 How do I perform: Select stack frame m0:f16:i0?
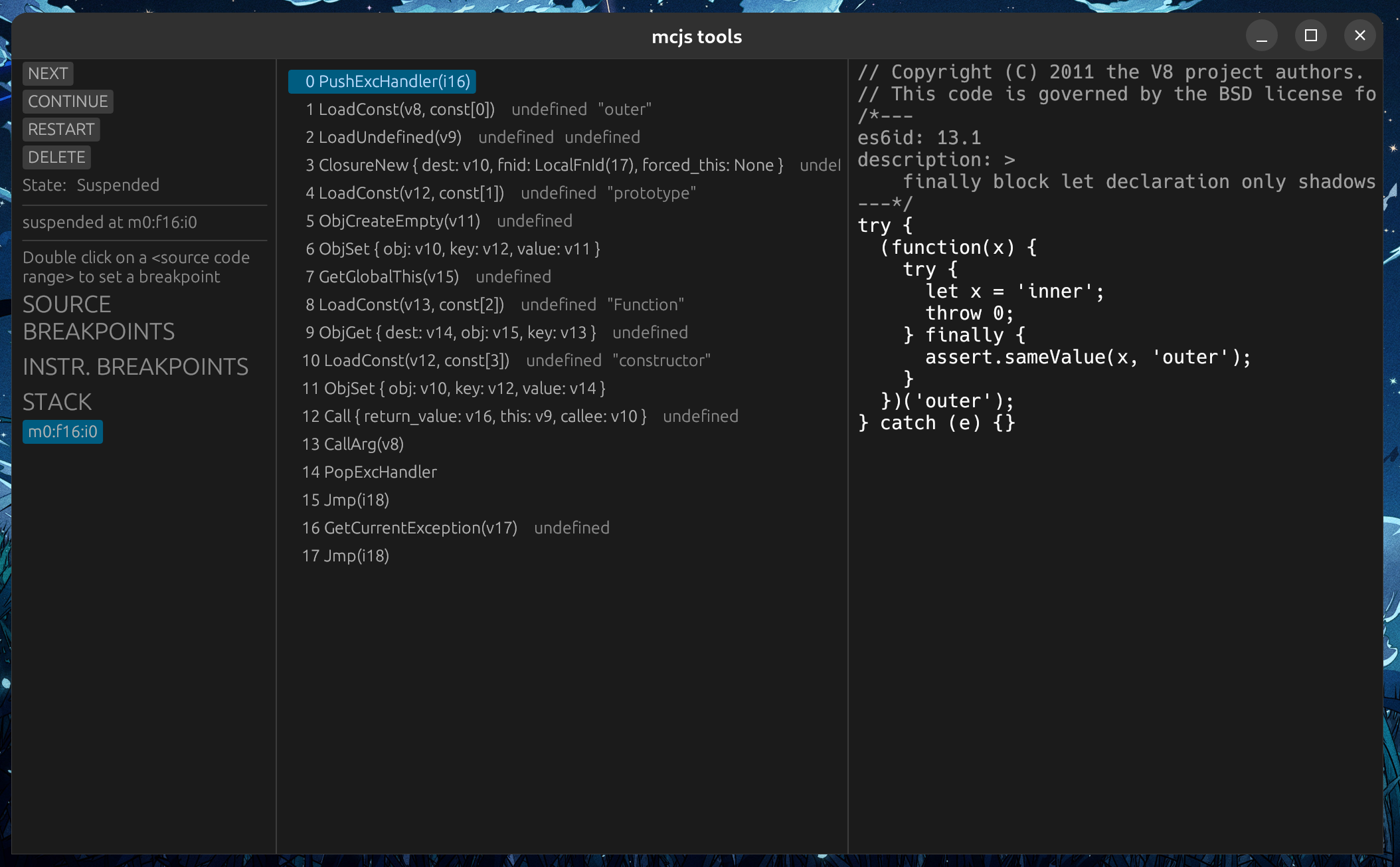(62, 431)
